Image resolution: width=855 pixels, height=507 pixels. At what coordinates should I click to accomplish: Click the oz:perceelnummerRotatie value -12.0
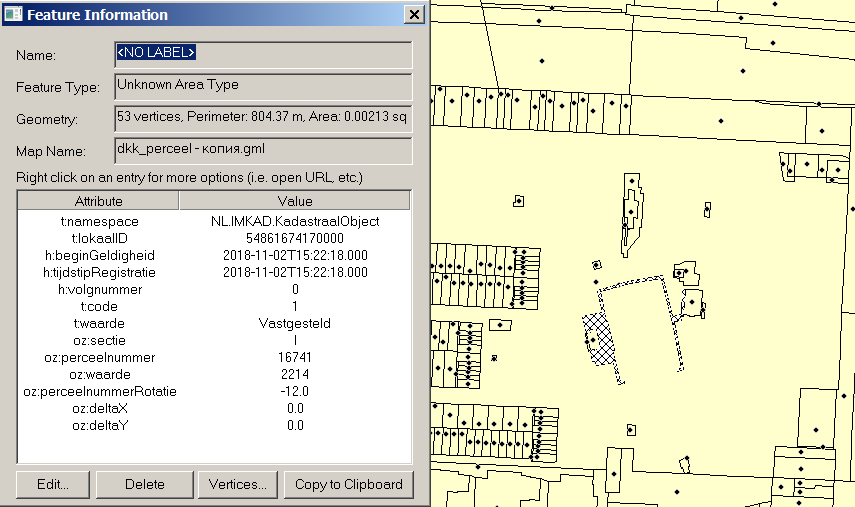[294, 391]
